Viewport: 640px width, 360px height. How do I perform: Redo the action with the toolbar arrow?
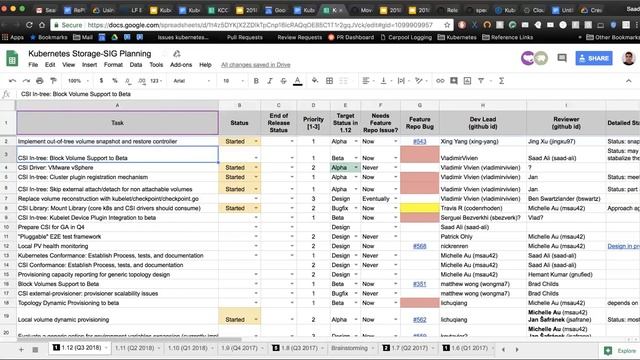coord(26,81)
